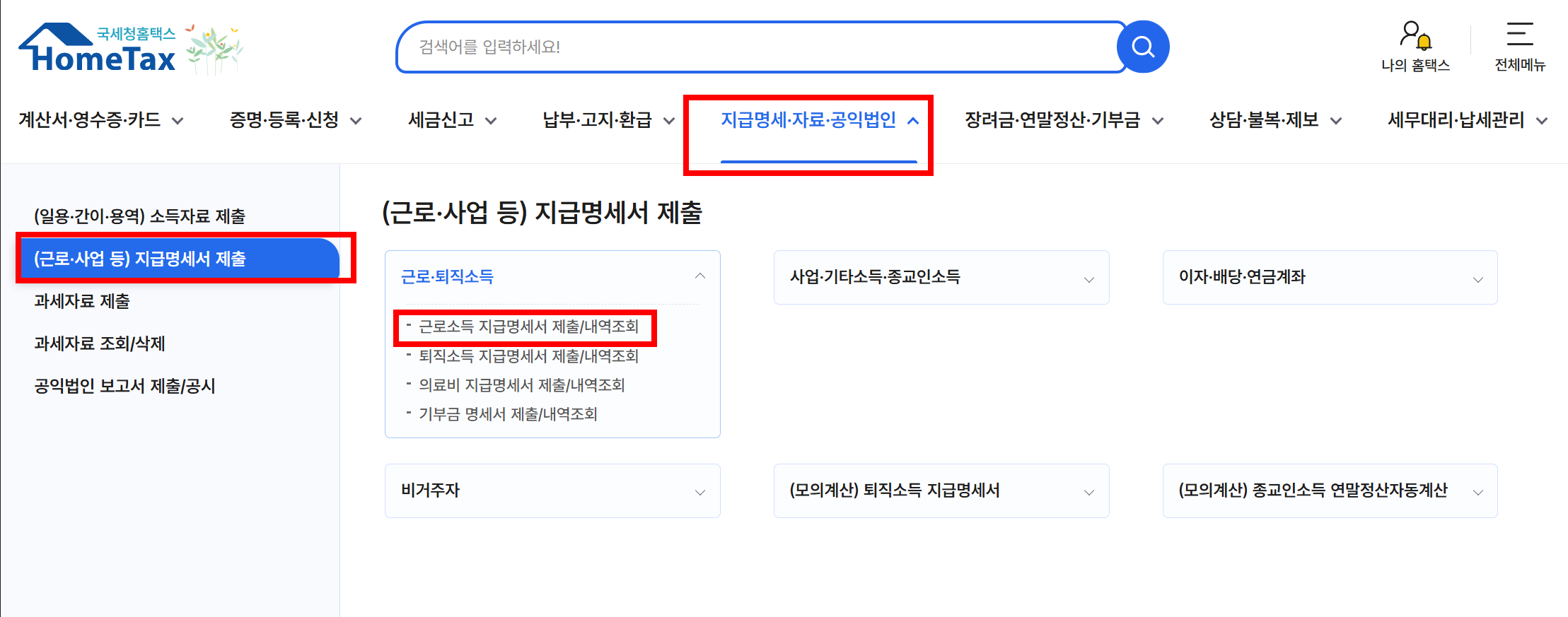Open 근로소득 지급명세서 제출/내역조회
This screenshot has width=1568, height=617.
coord(528,327)
